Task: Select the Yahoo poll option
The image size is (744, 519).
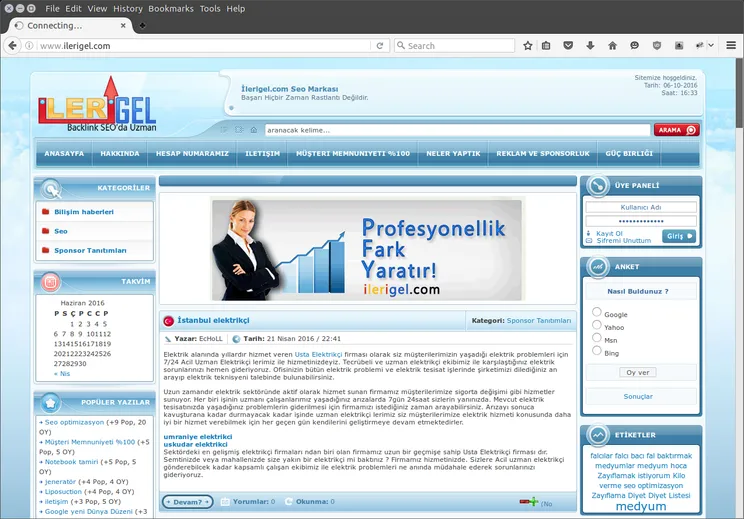Action: click(x=597, y=326)
